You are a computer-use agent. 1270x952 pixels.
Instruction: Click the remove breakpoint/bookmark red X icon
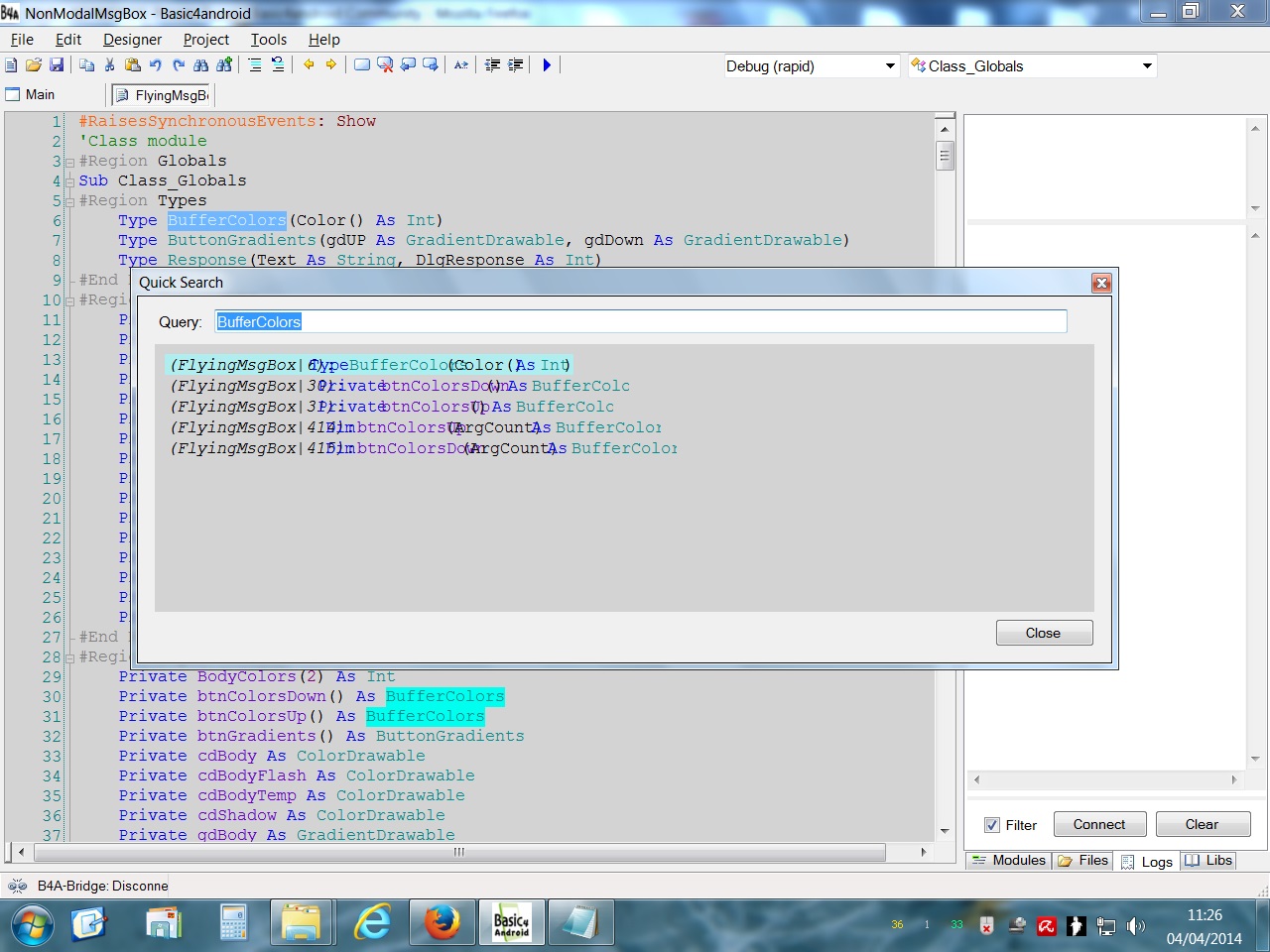(x=385, y=65)
